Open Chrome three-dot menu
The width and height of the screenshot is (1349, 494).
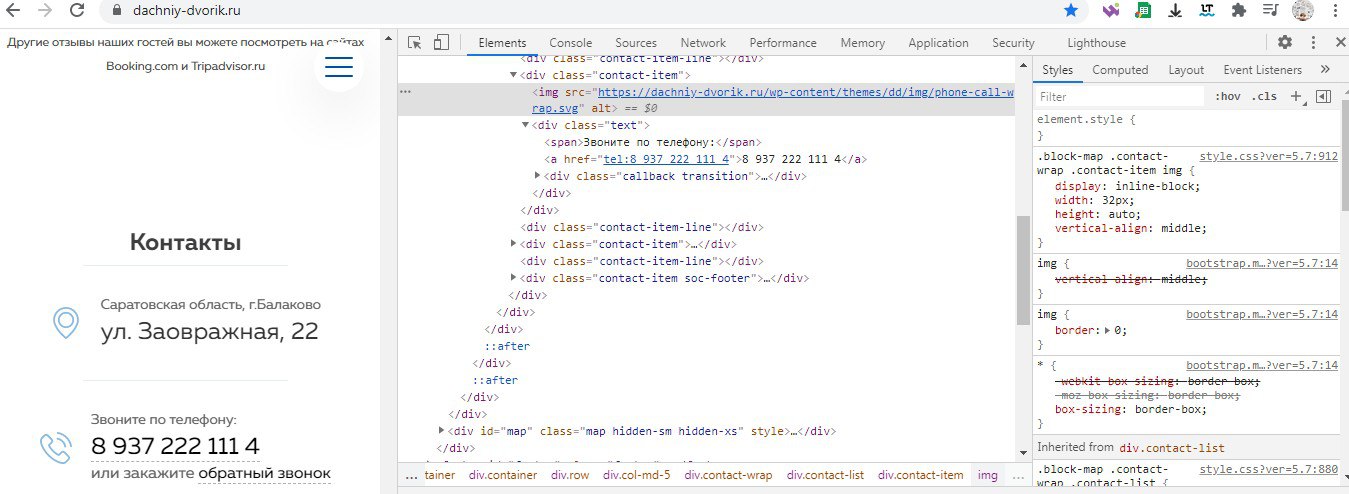pyautogui.click(x=1333, y=11)
